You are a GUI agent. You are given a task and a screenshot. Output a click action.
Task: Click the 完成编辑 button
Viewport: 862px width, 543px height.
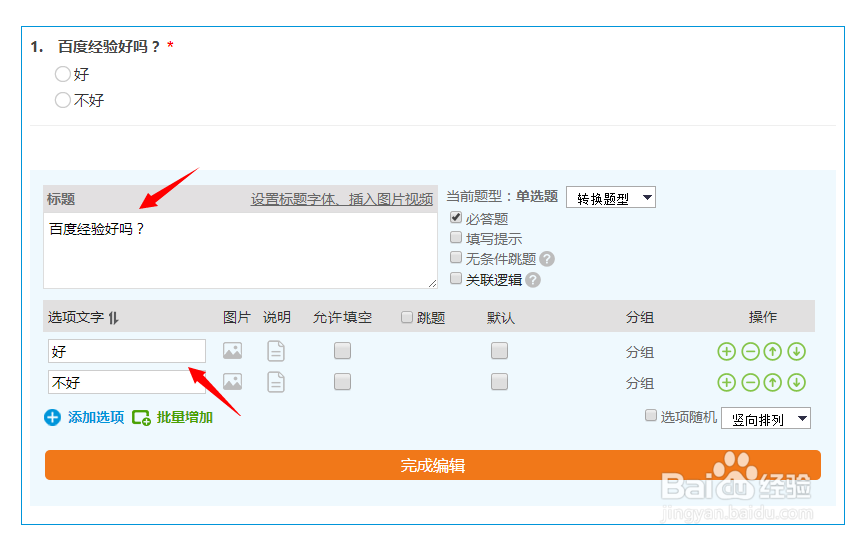433,465
